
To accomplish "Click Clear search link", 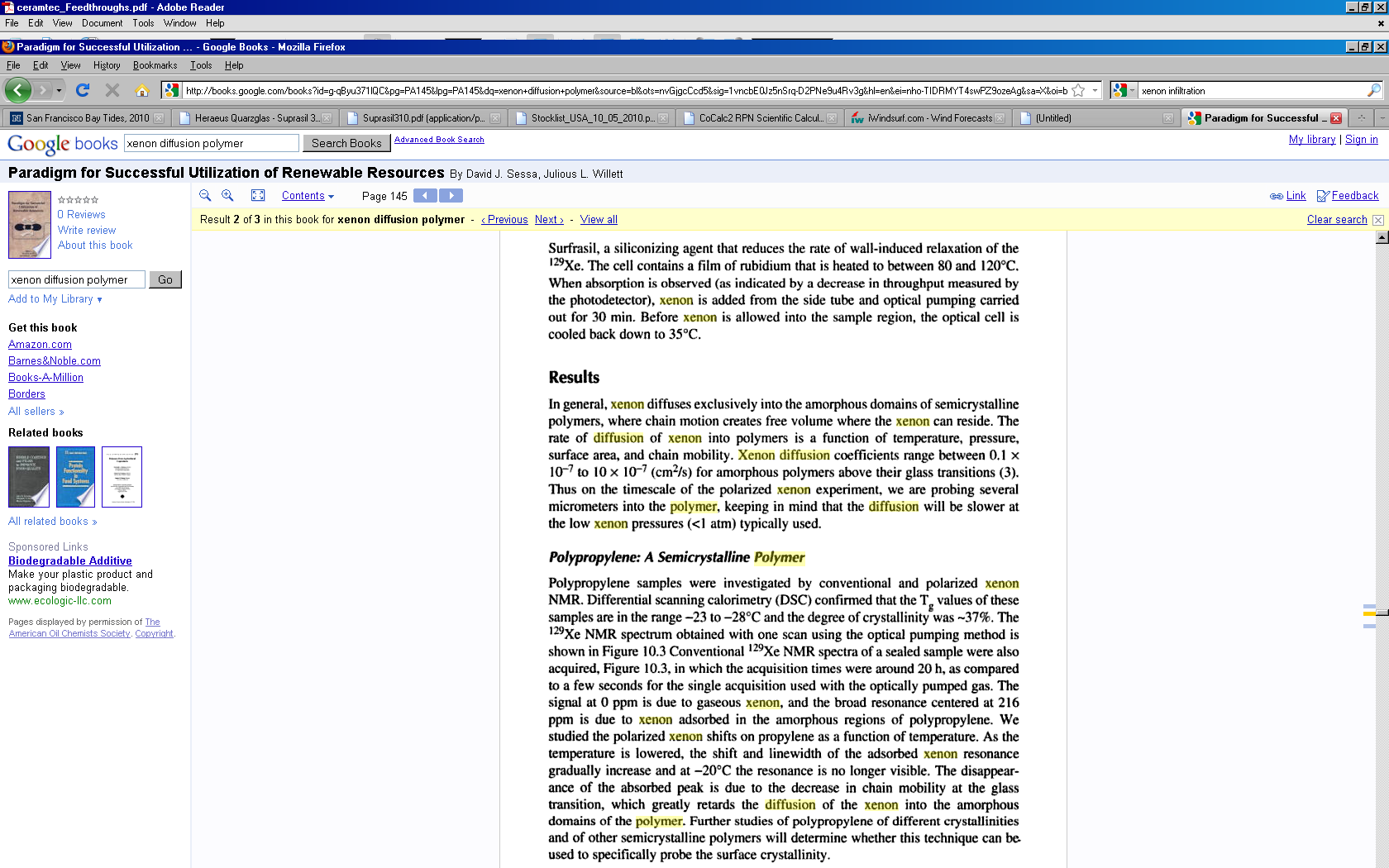I will coord(1337,220).
